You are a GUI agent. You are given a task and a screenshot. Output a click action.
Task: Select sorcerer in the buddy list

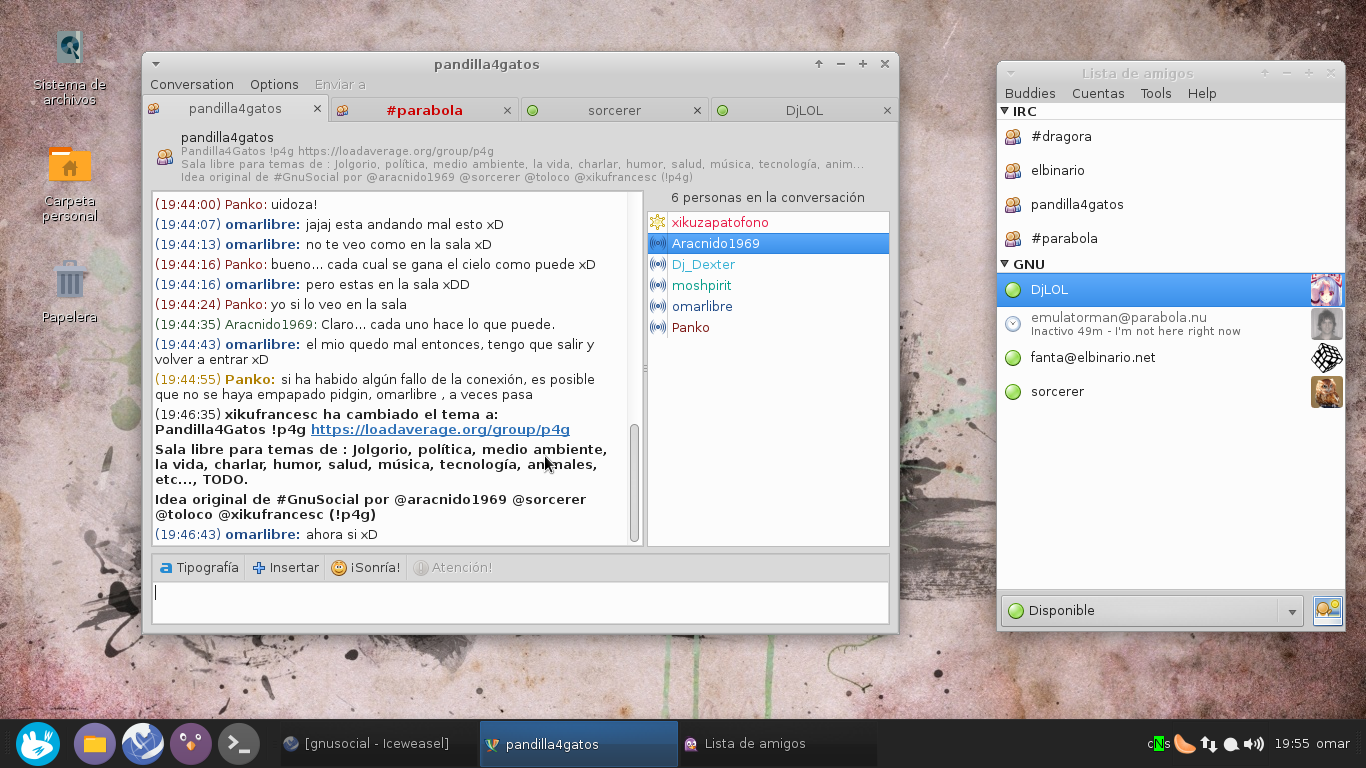coord(1171,391)
